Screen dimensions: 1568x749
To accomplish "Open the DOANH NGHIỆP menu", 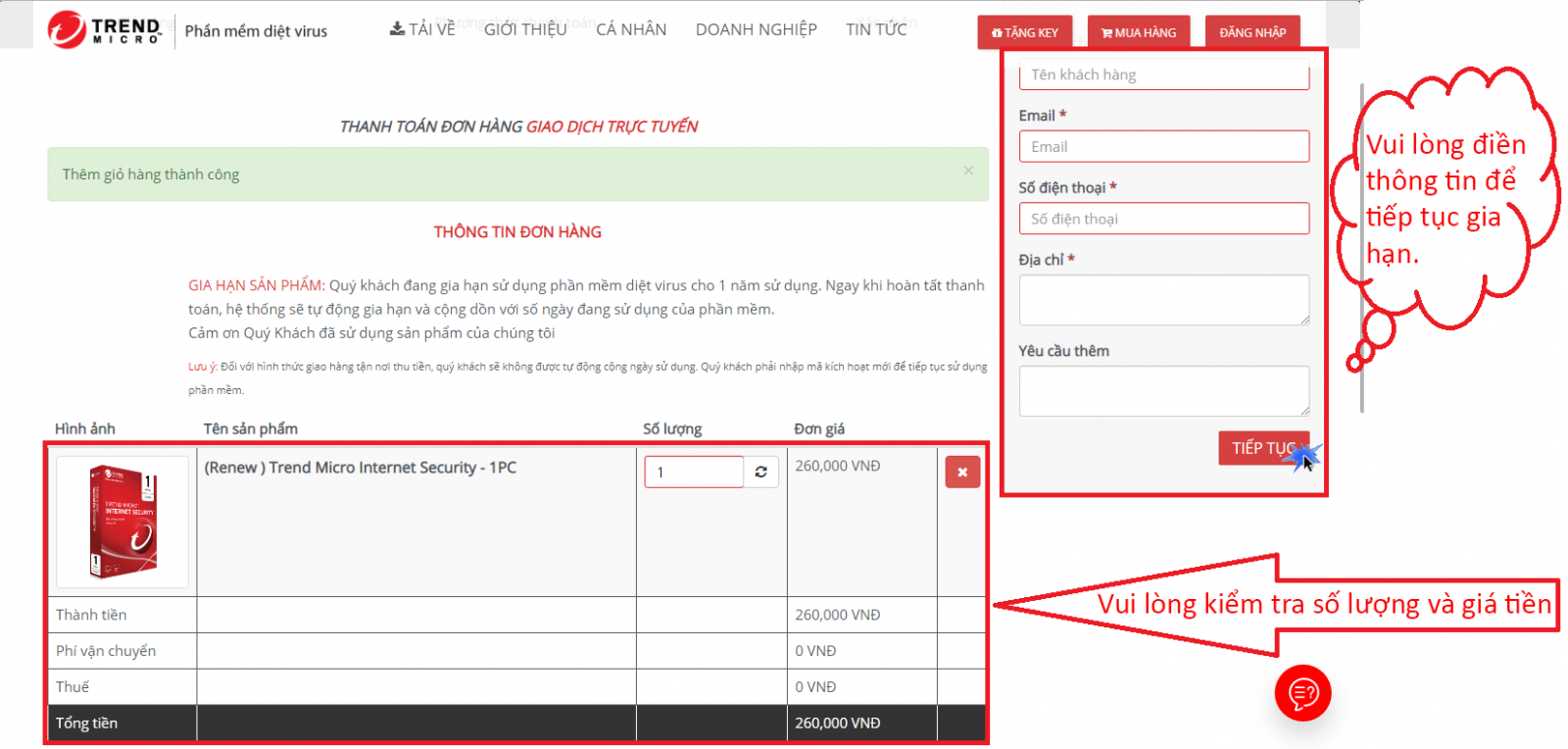I will tap(757, 29).
